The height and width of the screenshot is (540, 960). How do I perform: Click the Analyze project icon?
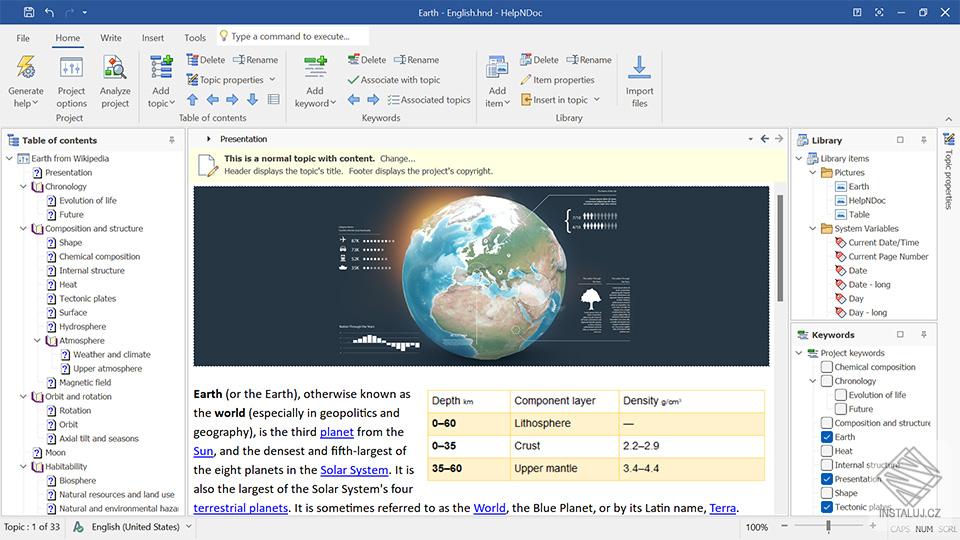pyautogui.click(x=115, y=69)
